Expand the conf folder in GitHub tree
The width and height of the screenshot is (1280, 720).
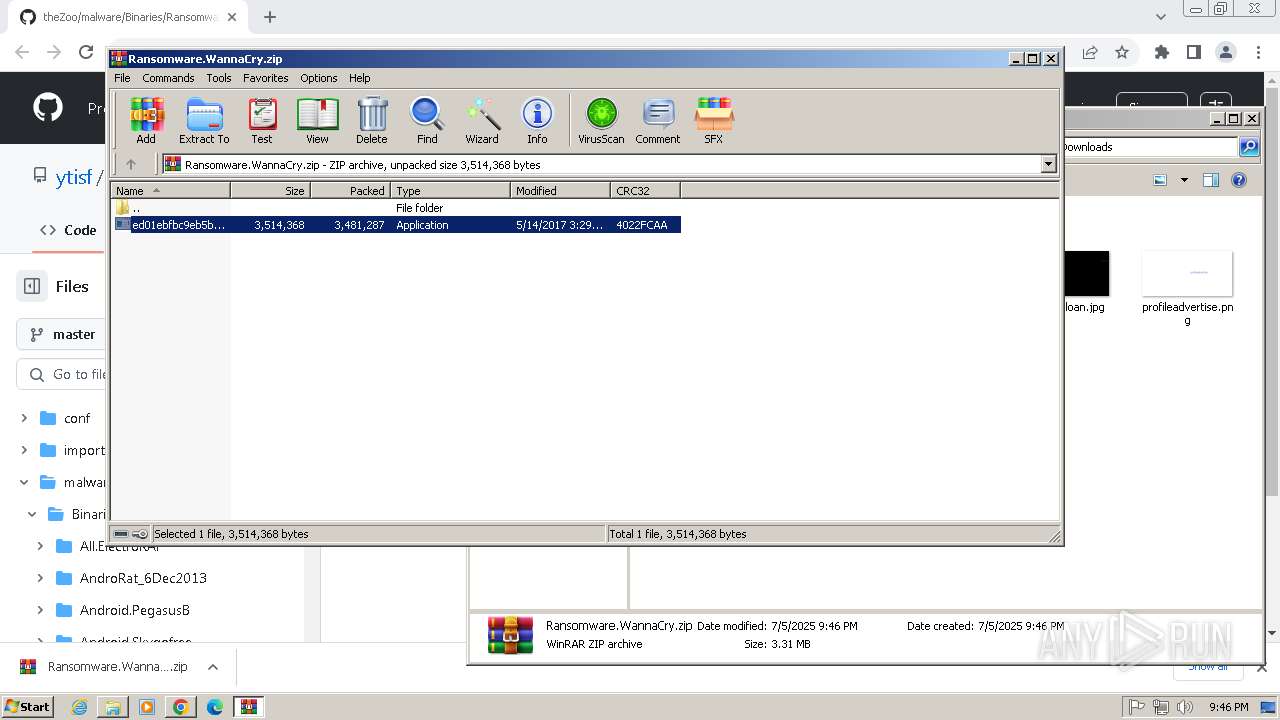coord(25,418)
